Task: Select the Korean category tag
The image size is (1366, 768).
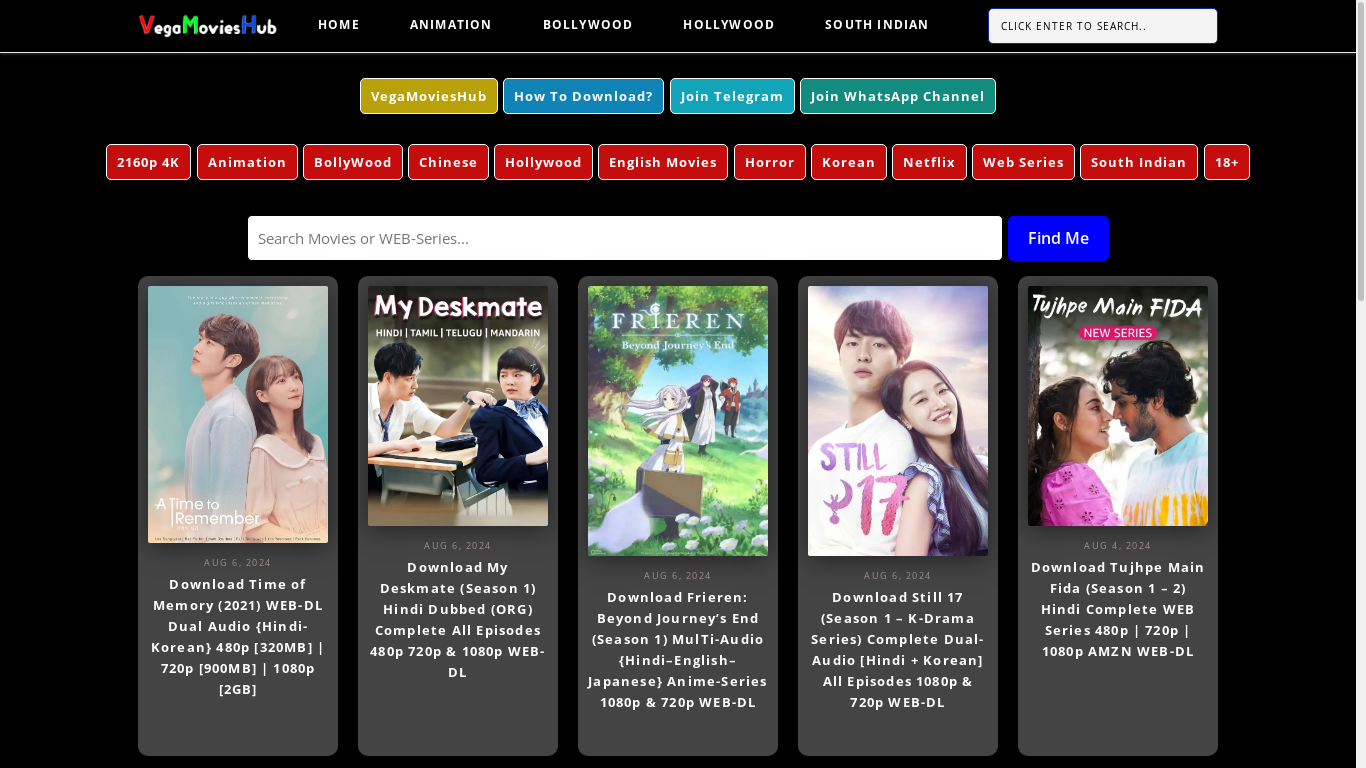Action: pyautogui.click(x=849, y=162)
